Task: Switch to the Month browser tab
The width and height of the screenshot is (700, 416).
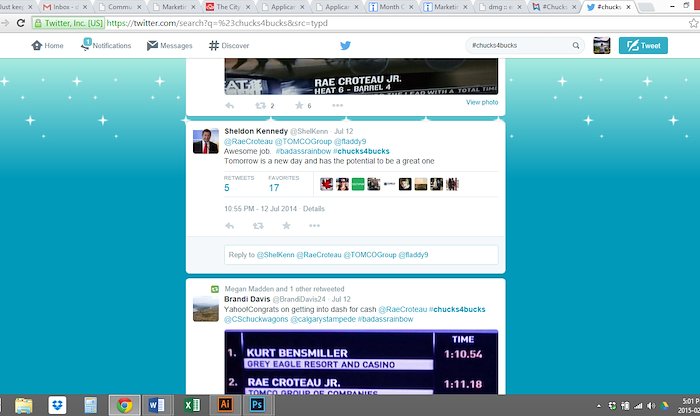Action: [389, 7]
